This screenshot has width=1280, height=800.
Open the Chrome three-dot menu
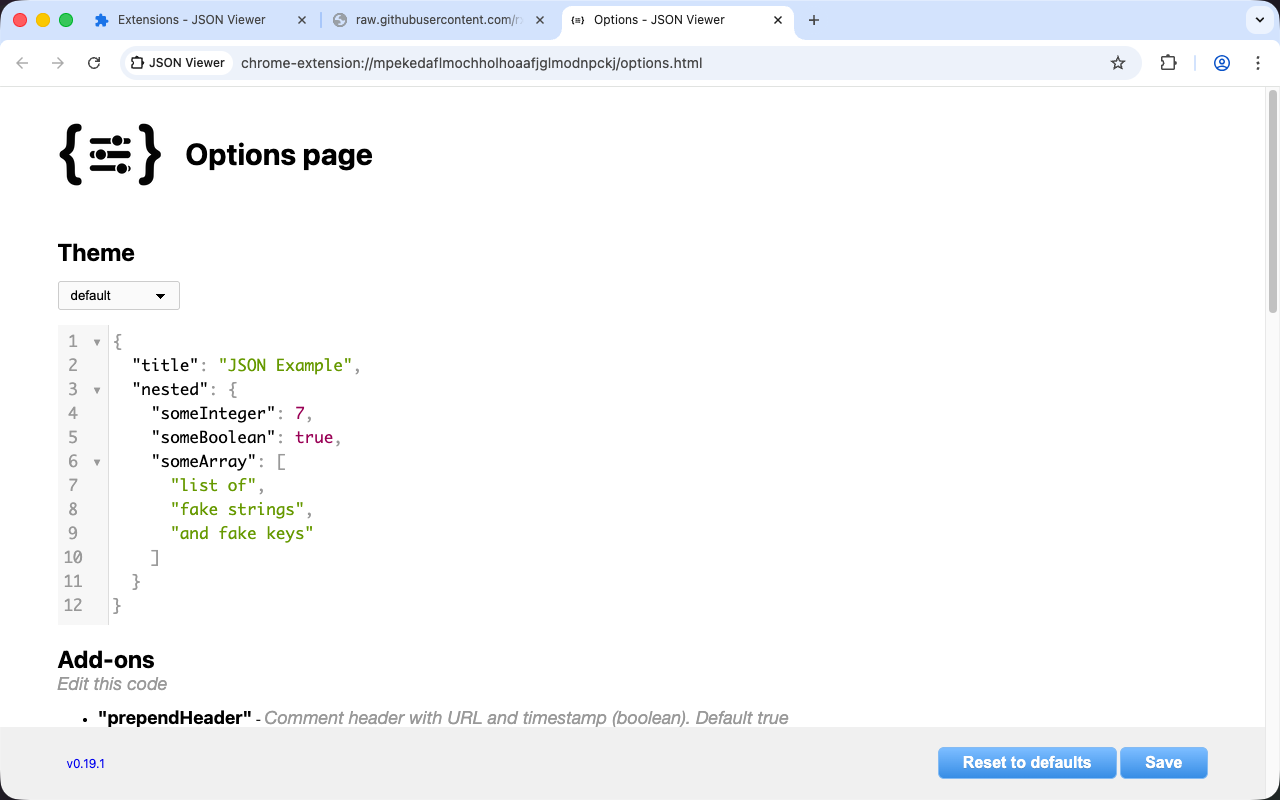[1258, 63]
